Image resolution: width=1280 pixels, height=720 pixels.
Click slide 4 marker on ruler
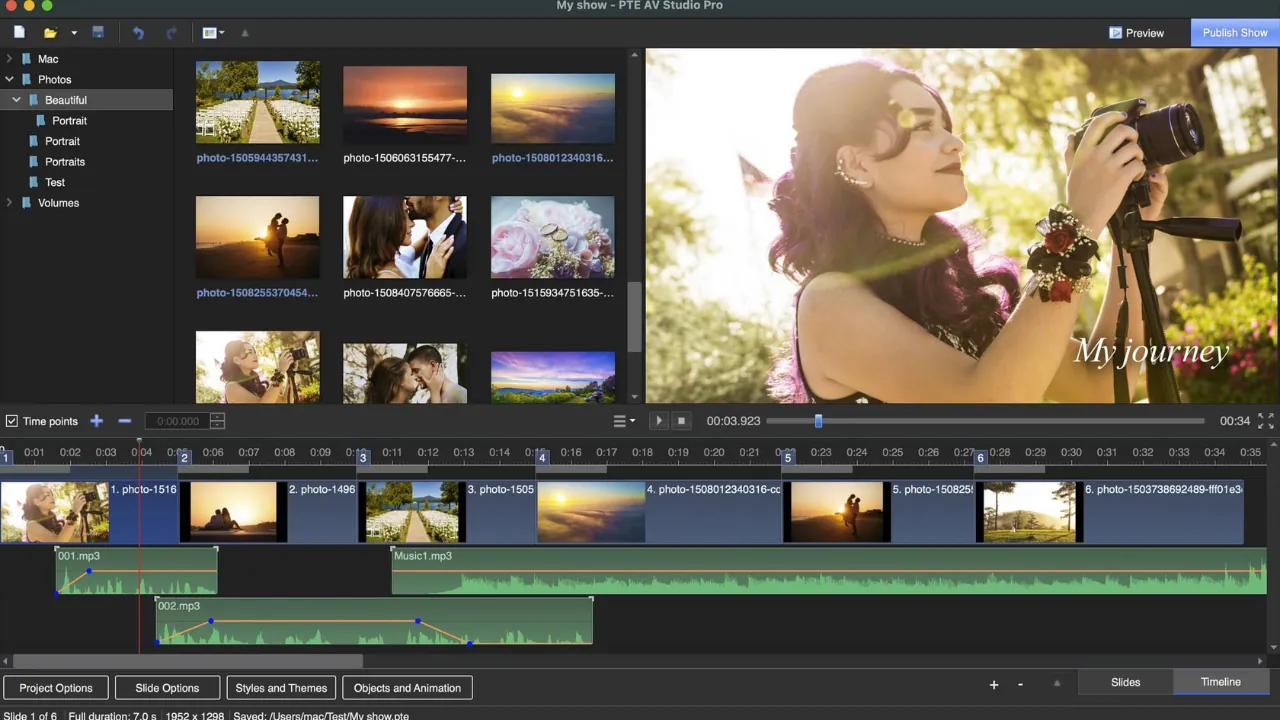click(x=542, y=458)
